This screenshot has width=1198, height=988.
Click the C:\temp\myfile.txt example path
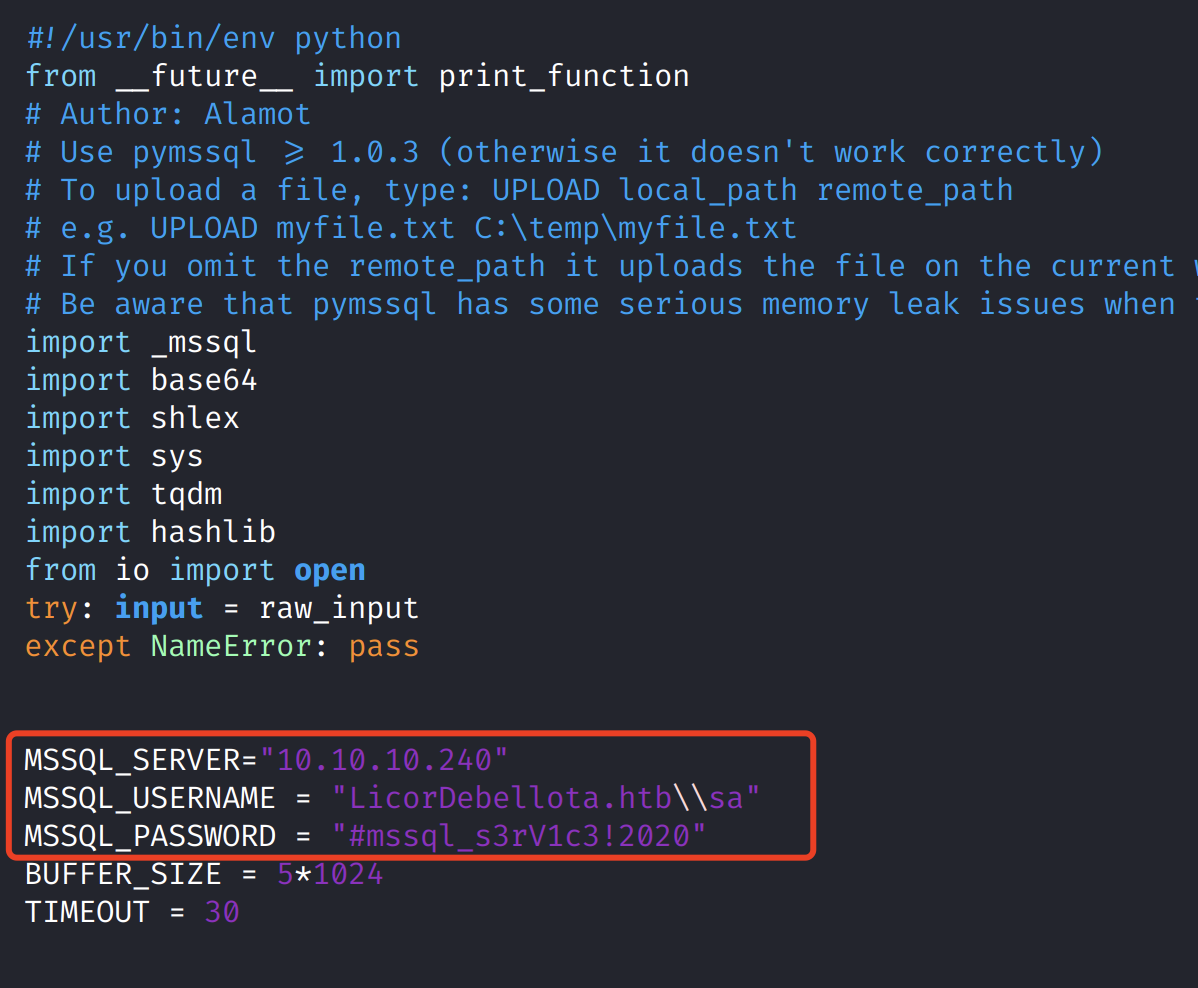635,228
